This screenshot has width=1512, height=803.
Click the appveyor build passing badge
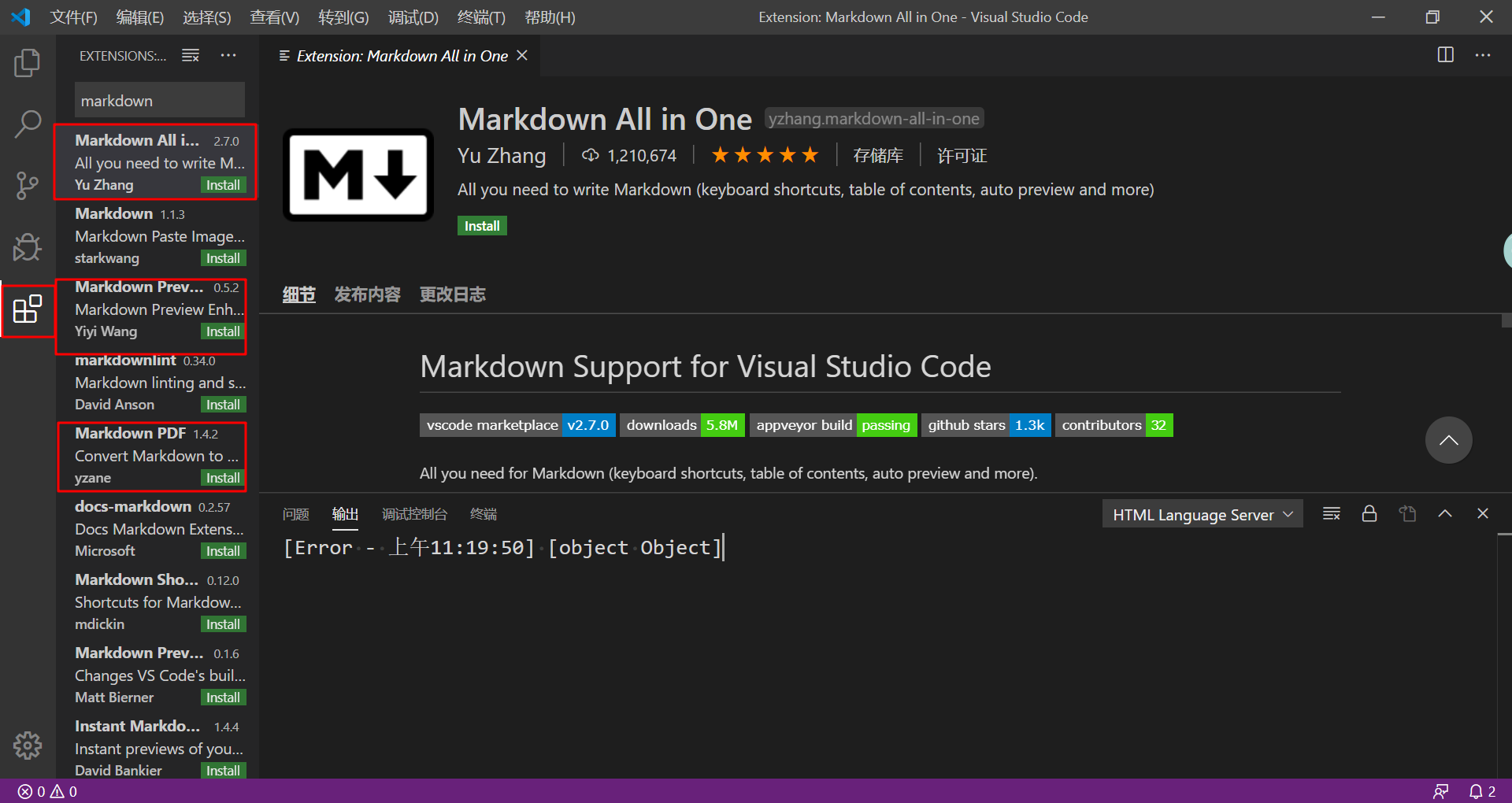pyautogui.click(x=833, y=425)
